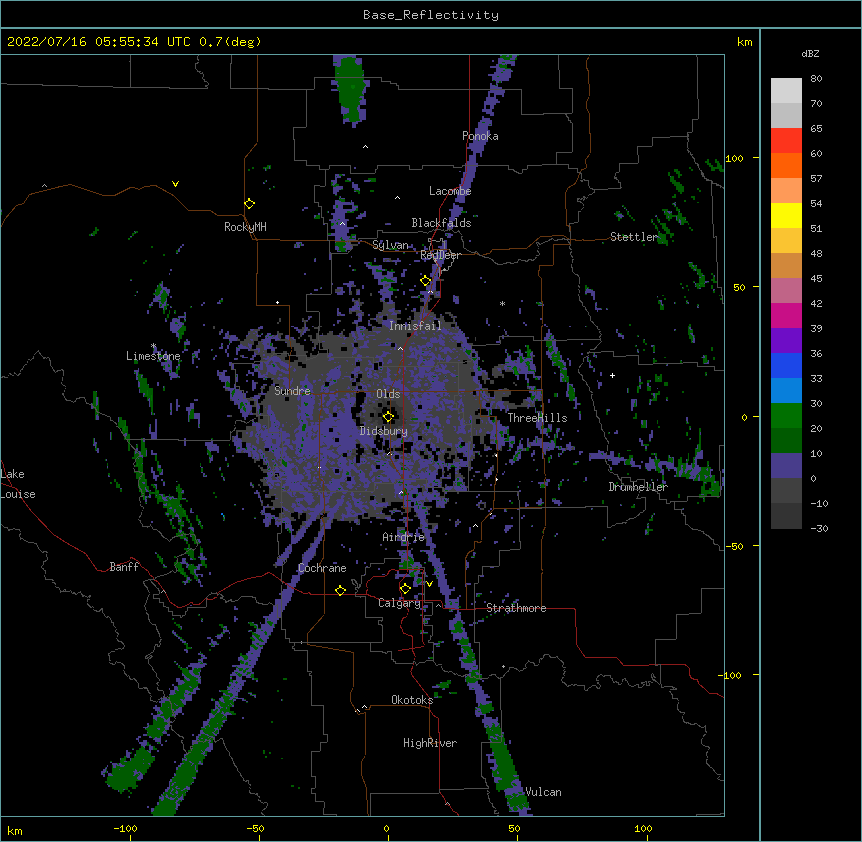Click the HighRiver town label
Screen dimensions: 862x842
pos(430,743)
